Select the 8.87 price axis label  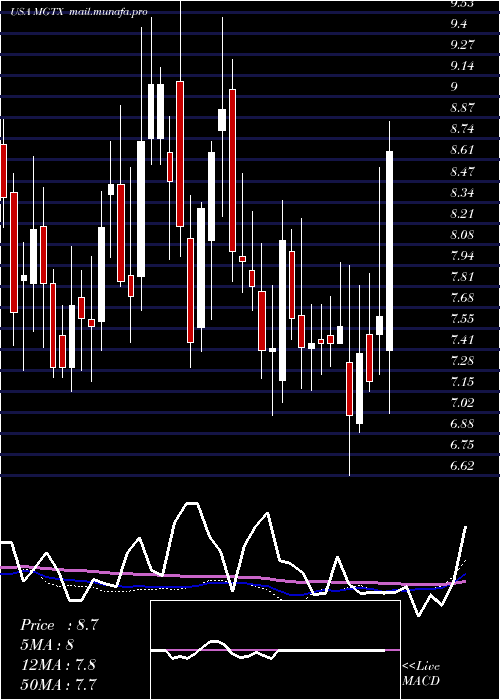[x=462, y=108]
